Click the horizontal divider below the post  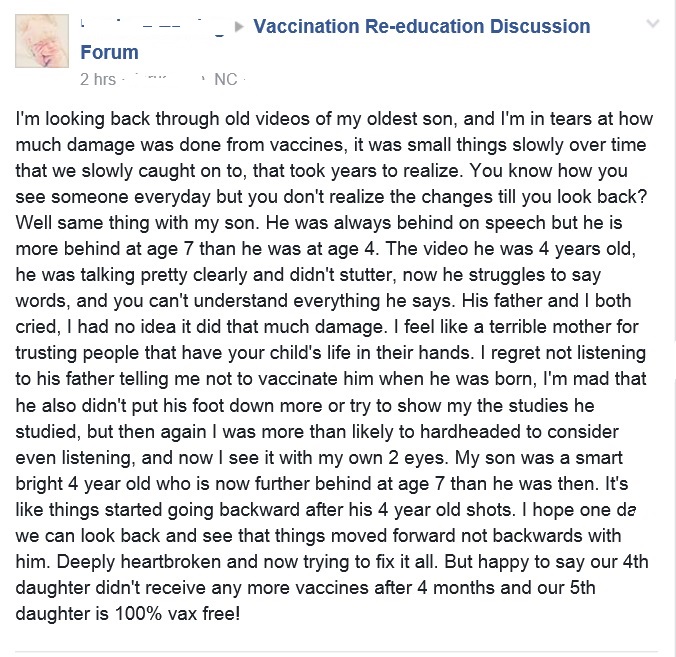tap(336, 651)
